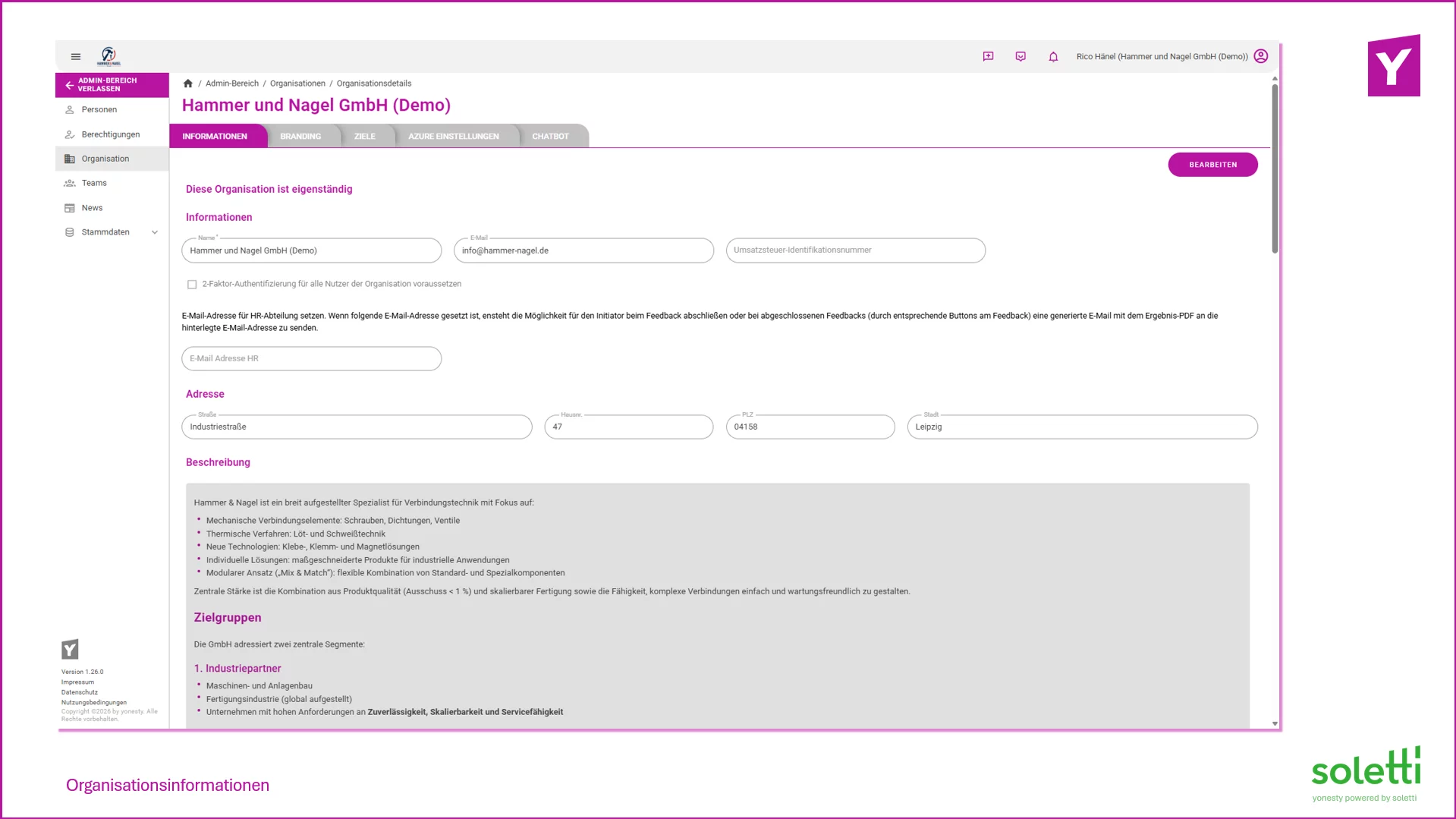Click the Straße input field

point(357,427)
